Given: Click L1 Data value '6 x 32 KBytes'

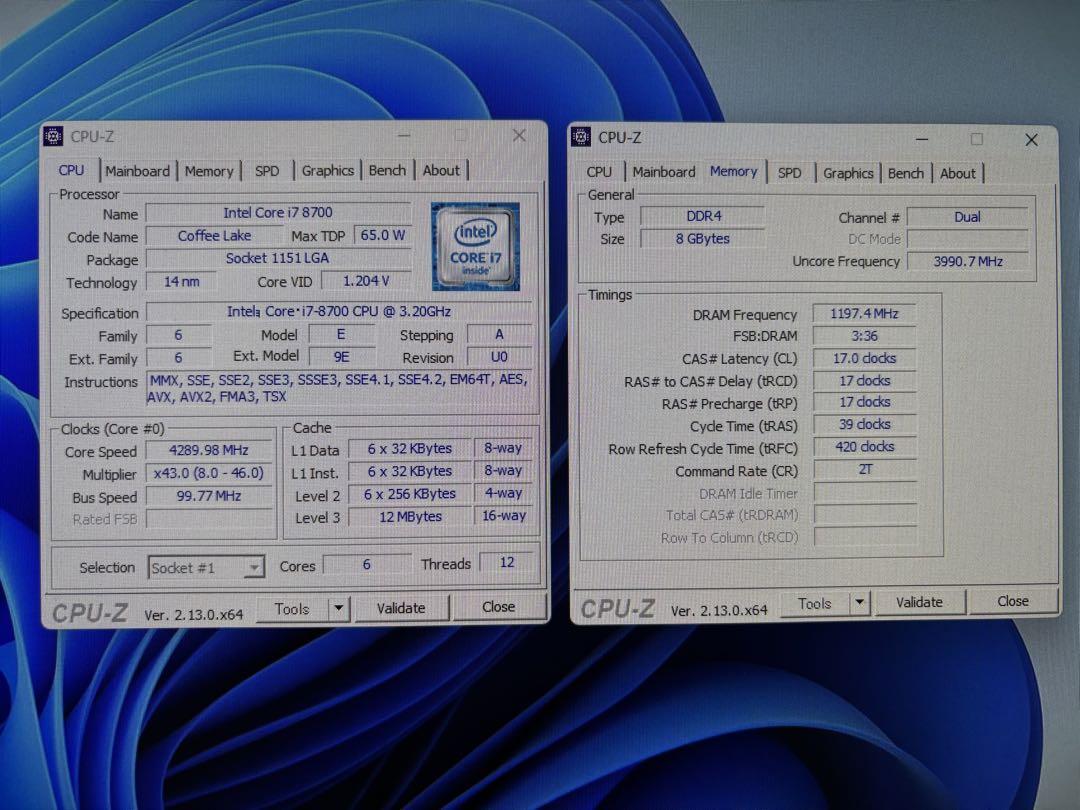Looking at the screenshot, I should click(410, 448).
